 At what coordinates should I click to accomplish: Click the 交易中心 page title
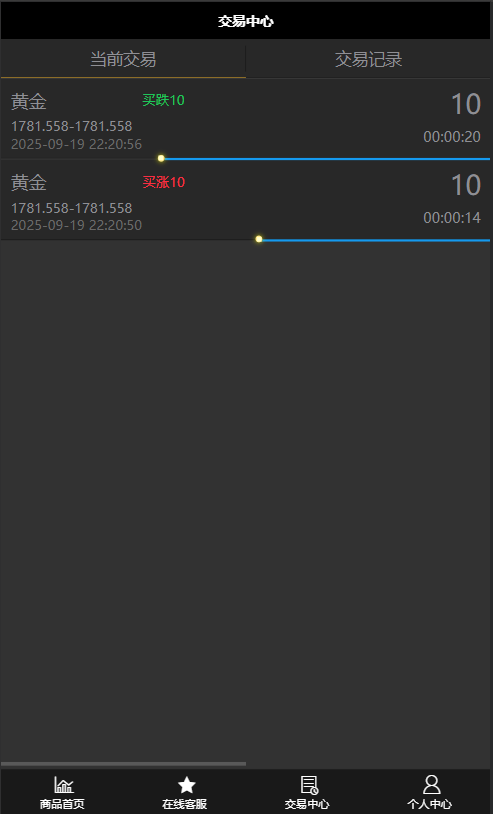point(245,21)
